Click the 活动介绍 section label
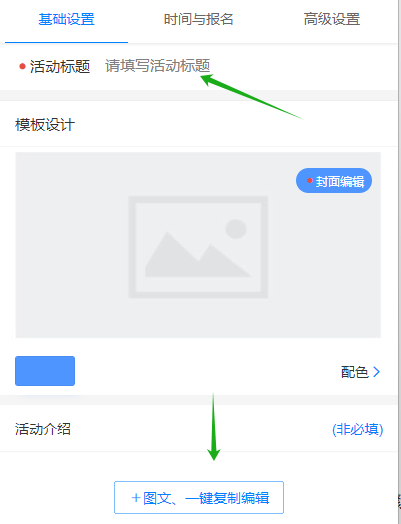The width and height of the screenshot is (401, 524). (x=43, y=429)
